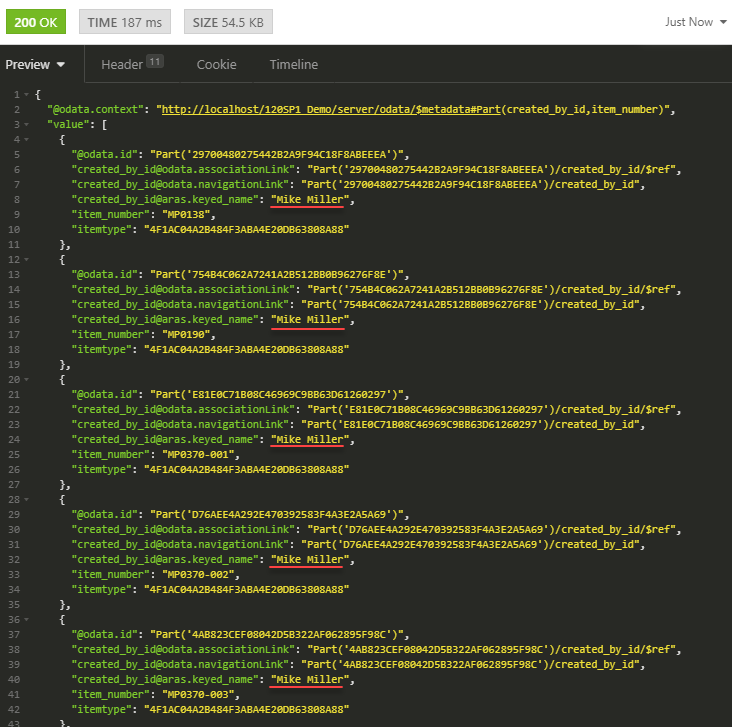Click the Mike Miller value on line 16
This screenshot has width=732, height=727.
coord(308,319)
